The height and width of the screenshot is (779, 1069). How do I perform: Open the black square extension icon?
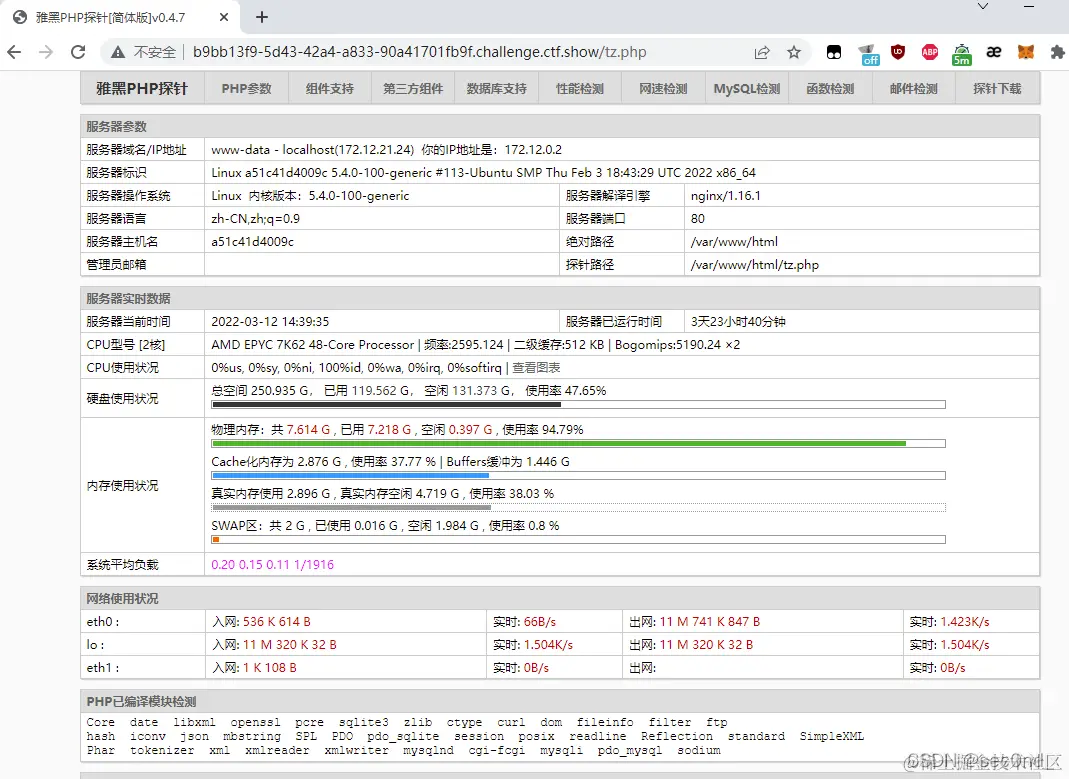click(834, 52)
